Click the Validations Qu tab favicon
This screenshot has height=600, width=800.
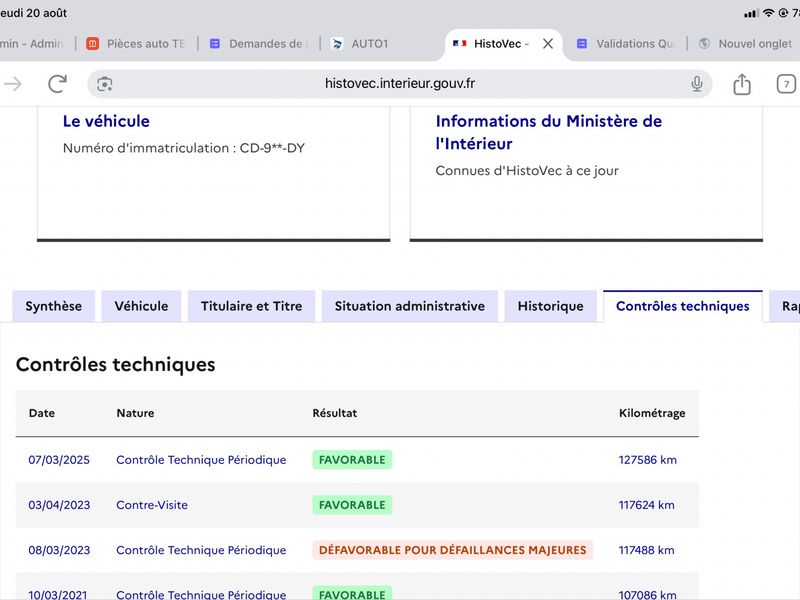582,44
